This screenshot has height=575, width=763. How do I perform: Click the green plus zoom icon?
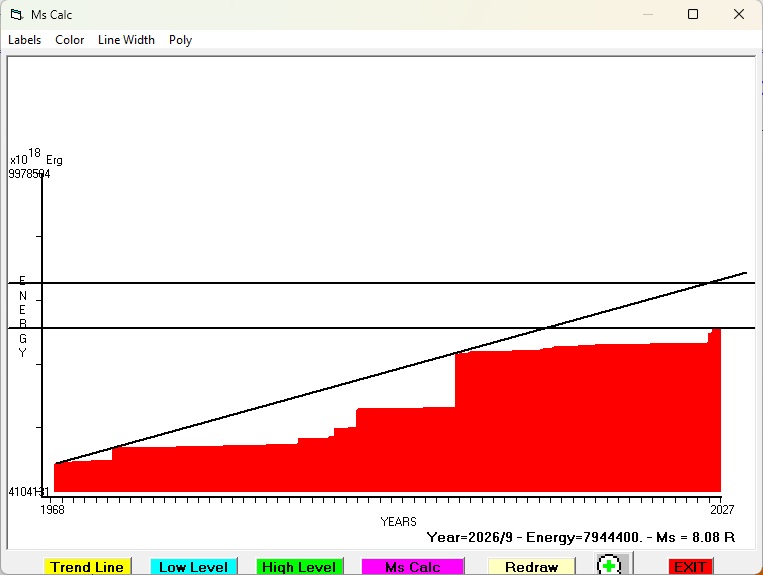click(609, 565)
